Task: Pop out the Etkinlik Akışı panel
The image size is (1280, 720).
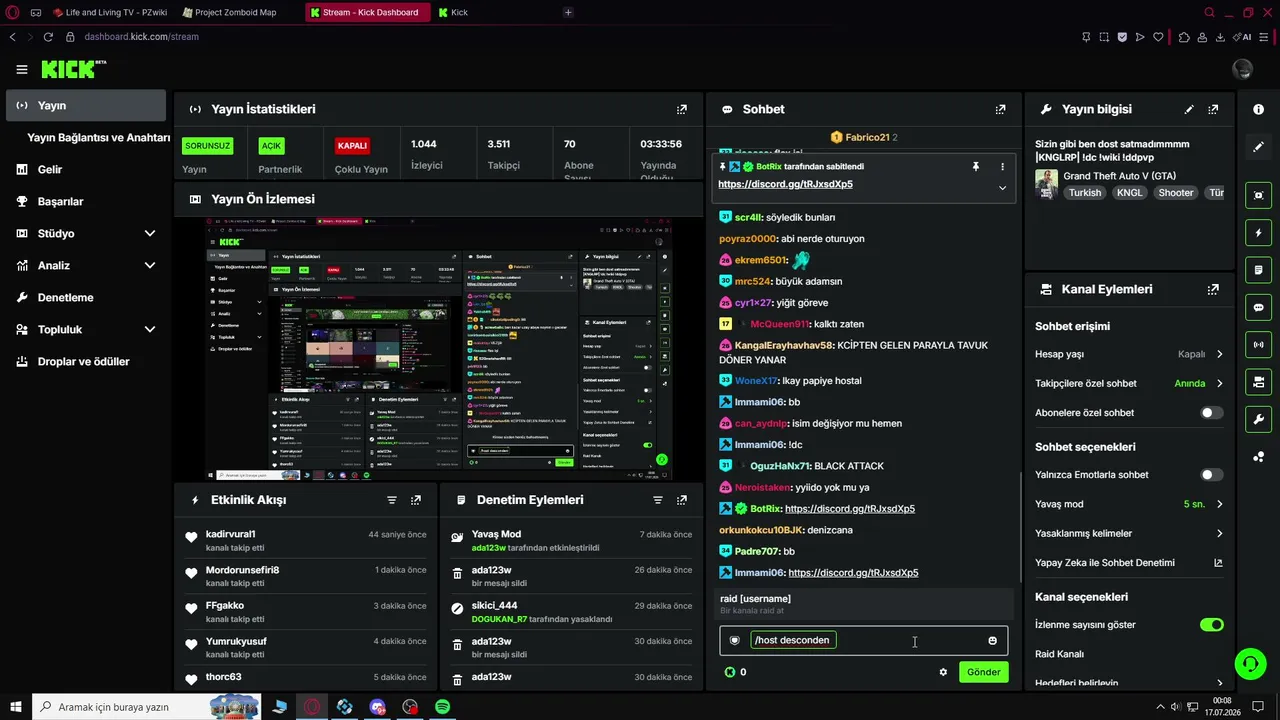Action: [416, 500]
